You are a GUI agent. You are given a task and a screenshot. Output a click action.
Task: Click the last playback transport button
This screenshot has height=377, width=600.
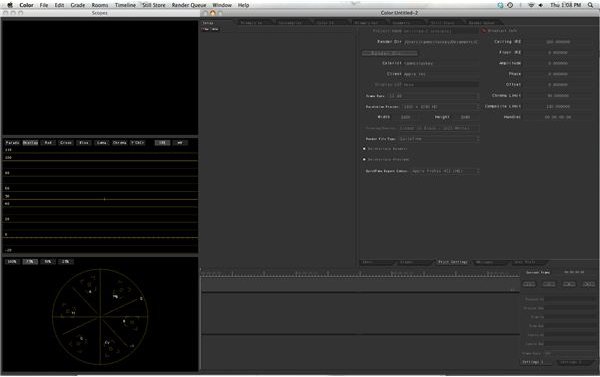pyautogui.click(x=589, y=284)
